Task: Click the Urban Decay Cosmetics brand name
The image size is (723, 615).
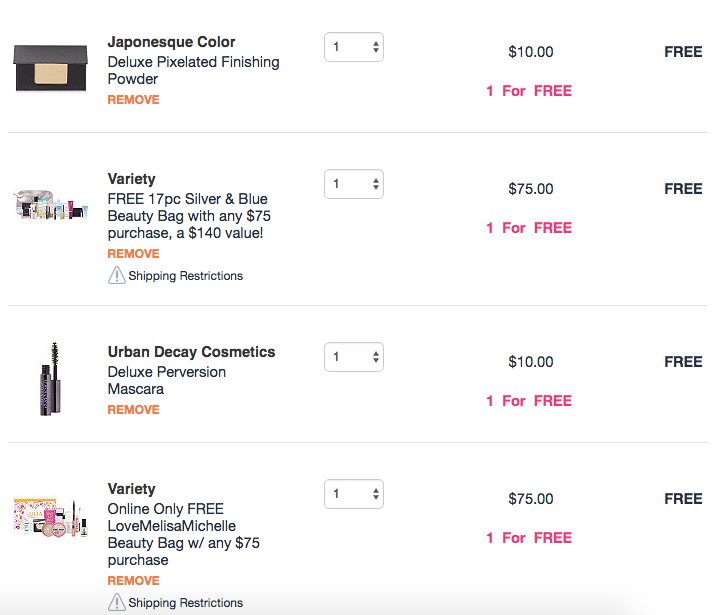Action: coord(191,352)
